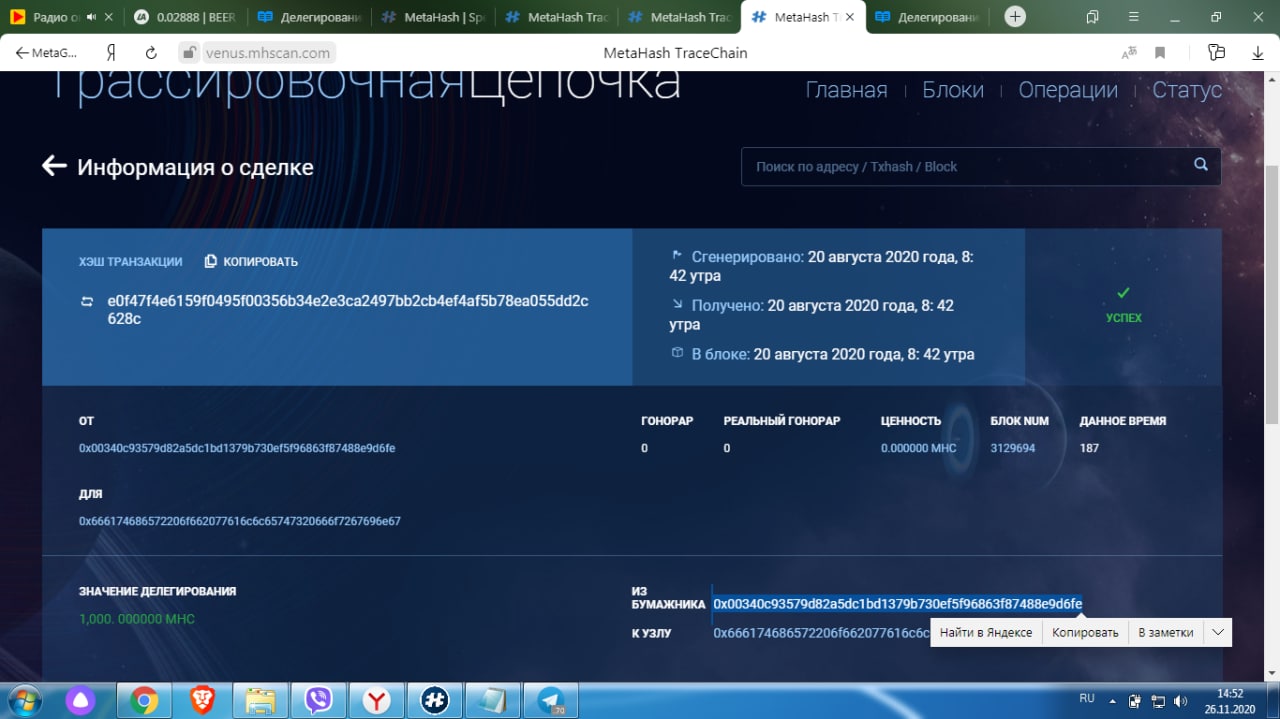Image resolution: width=1280 pixels, height=719 pixels.
Task: Open Viber from the taskbar
Action: coord(318,700)
